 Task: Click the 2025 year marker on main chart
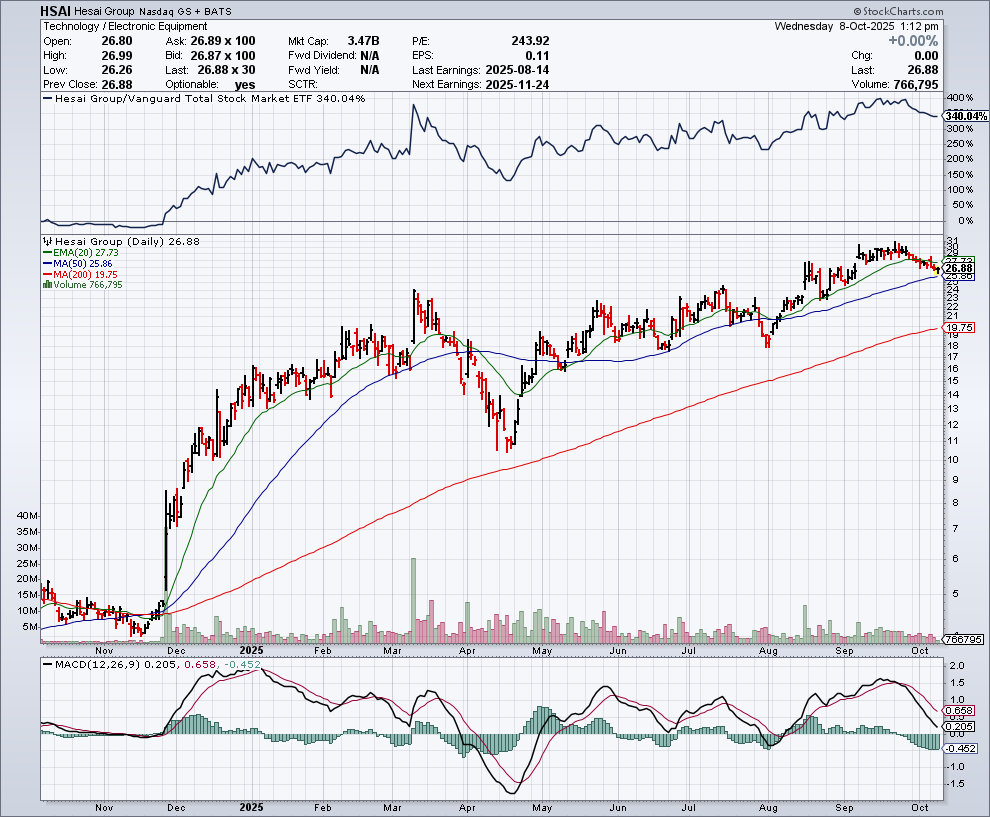tap(251, 649)
